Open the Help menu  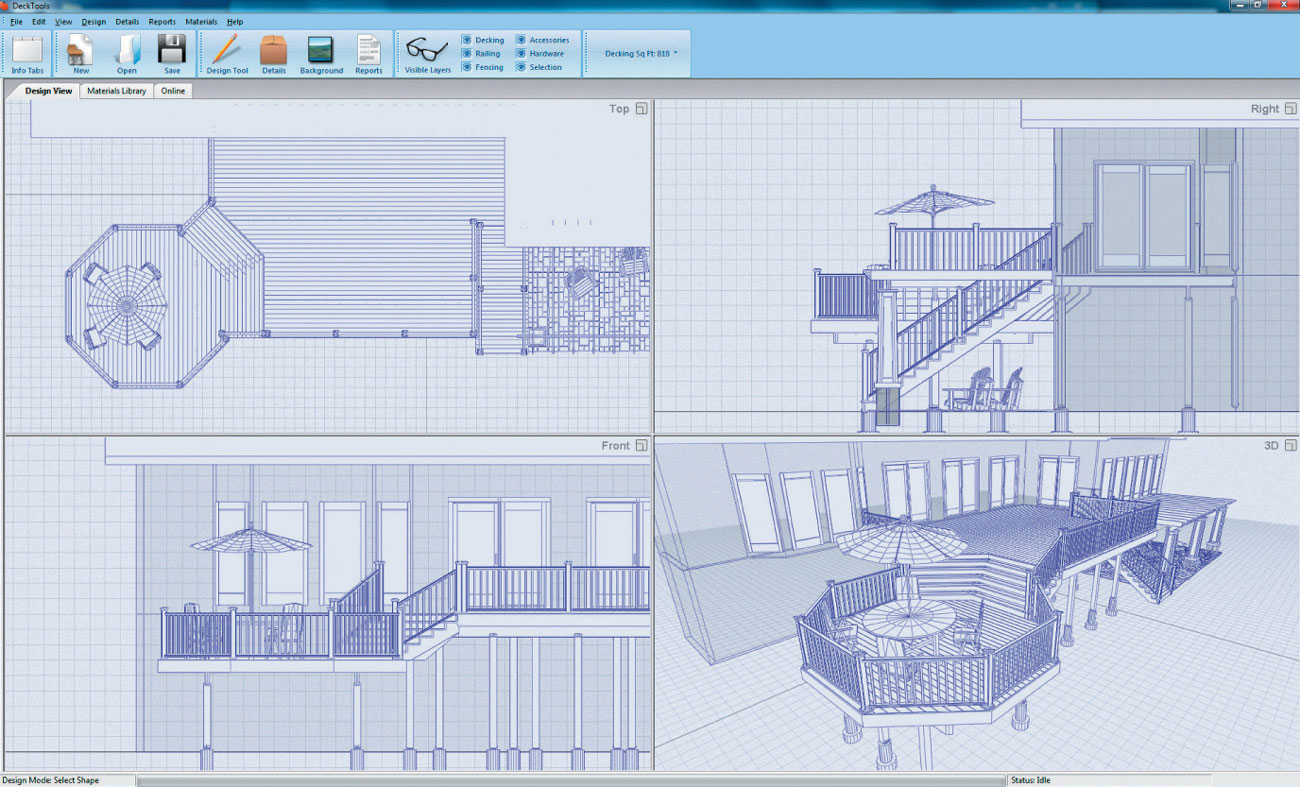(235, 21)
